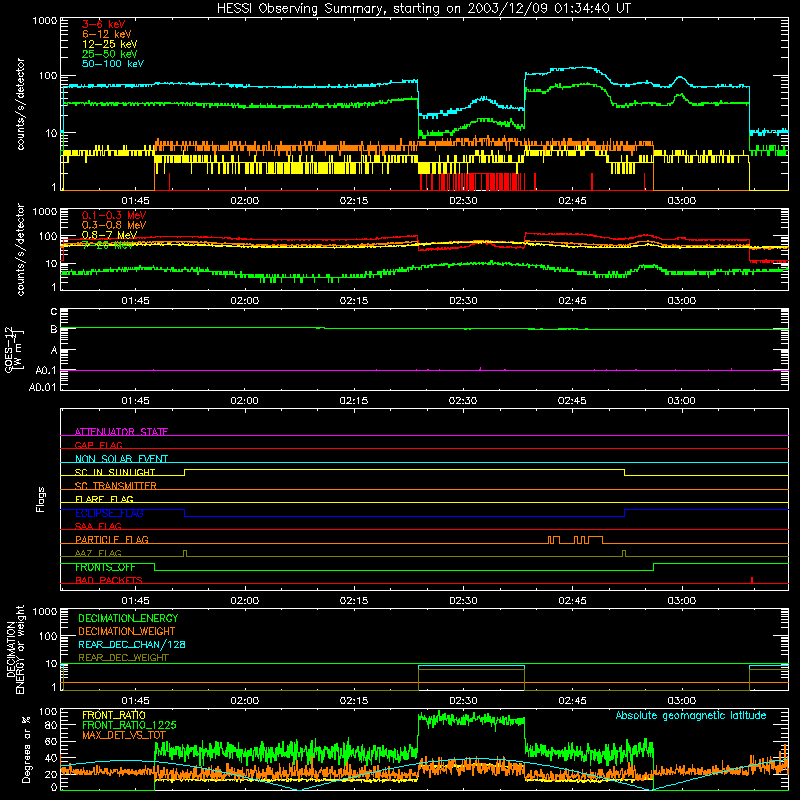The height and width of the screenshot is (800, 800).
Task: Click the HESSI Observing Summary title text
Action: click(423, 9)
